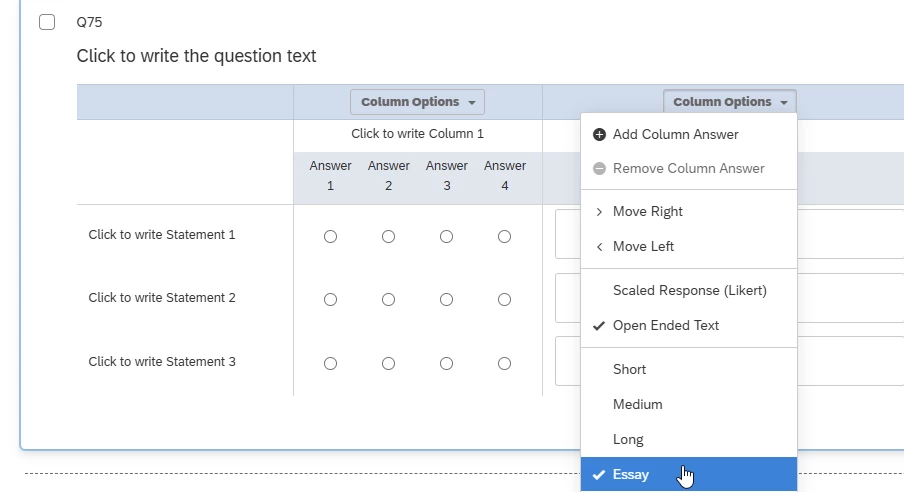
Task: Rename the Column 1 header text
Action: 417,134
